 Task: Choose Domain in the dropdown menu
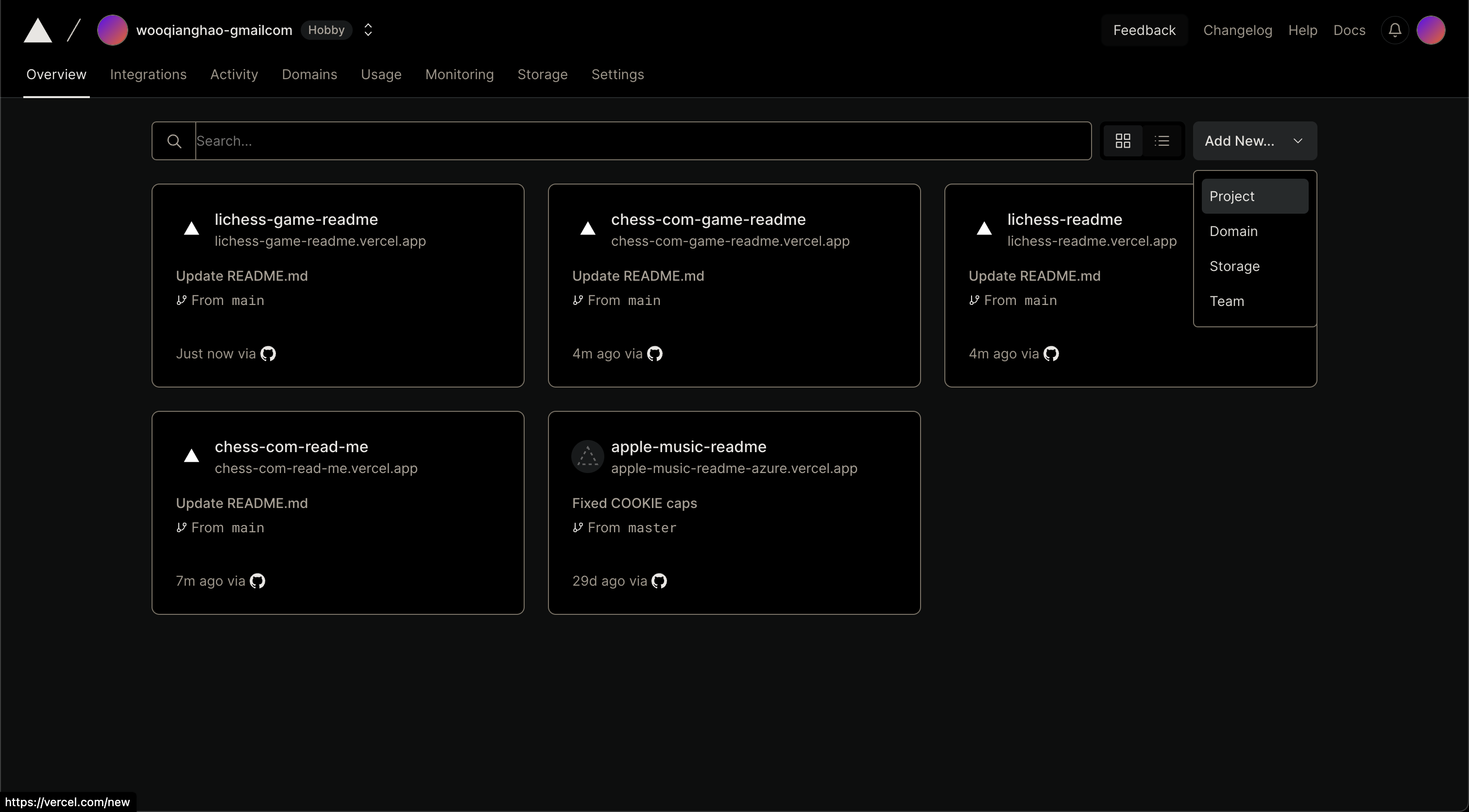pos(1233,231)
